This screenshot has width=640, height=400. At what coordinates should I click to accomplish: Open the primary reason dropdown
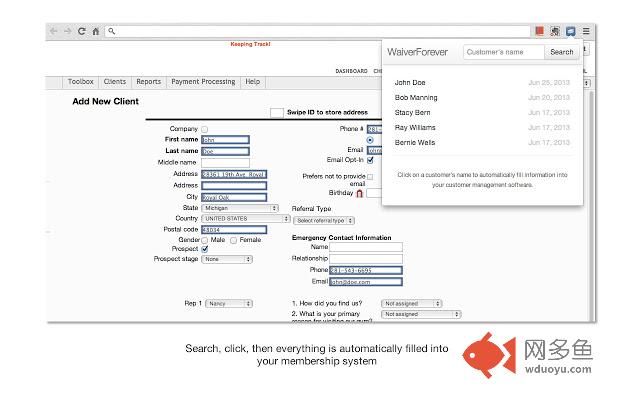pos(421,314)
